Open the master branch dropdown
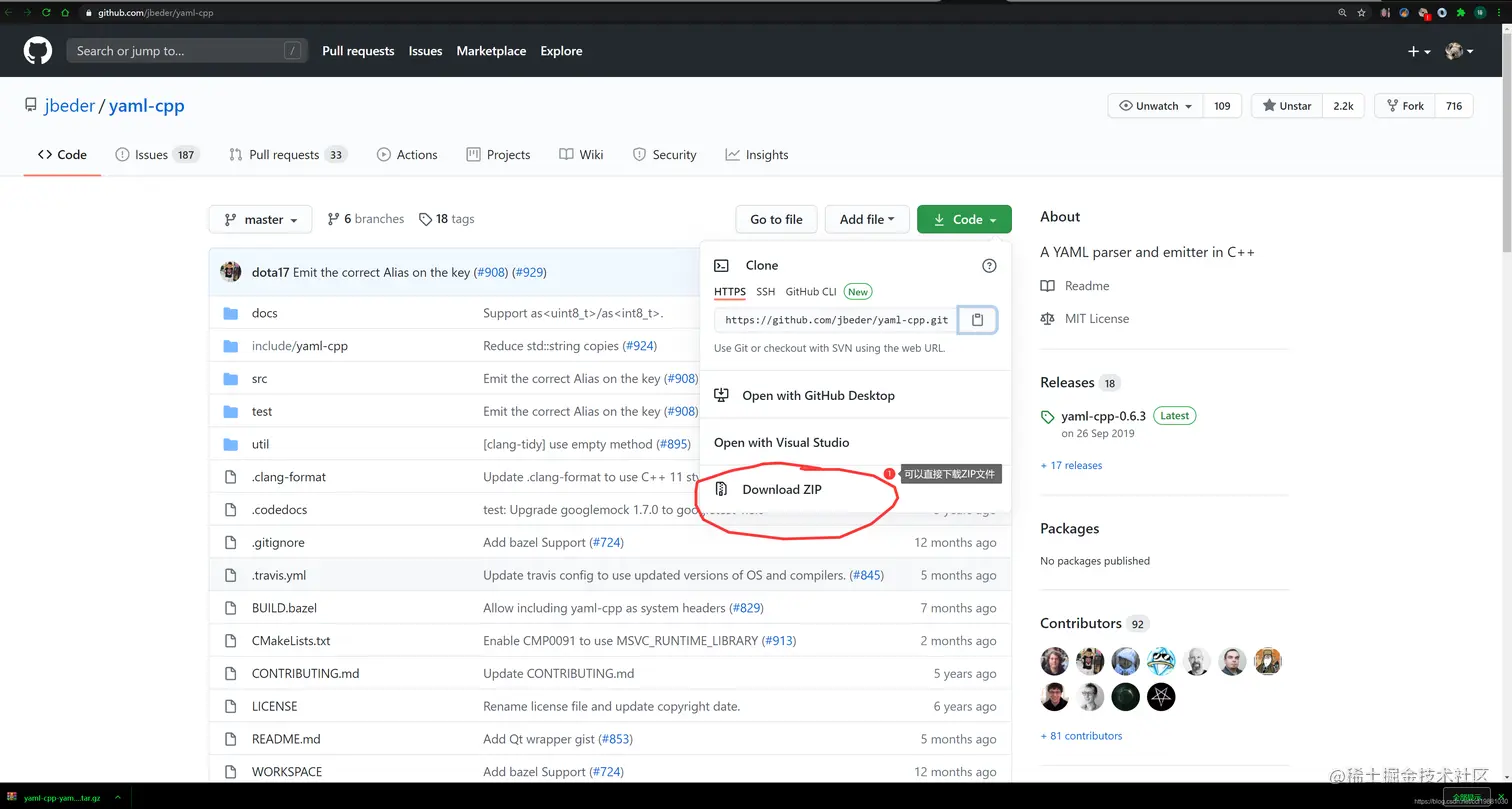Image resolution: width=1512 pixels, height=809 pixels. (260, 219)
